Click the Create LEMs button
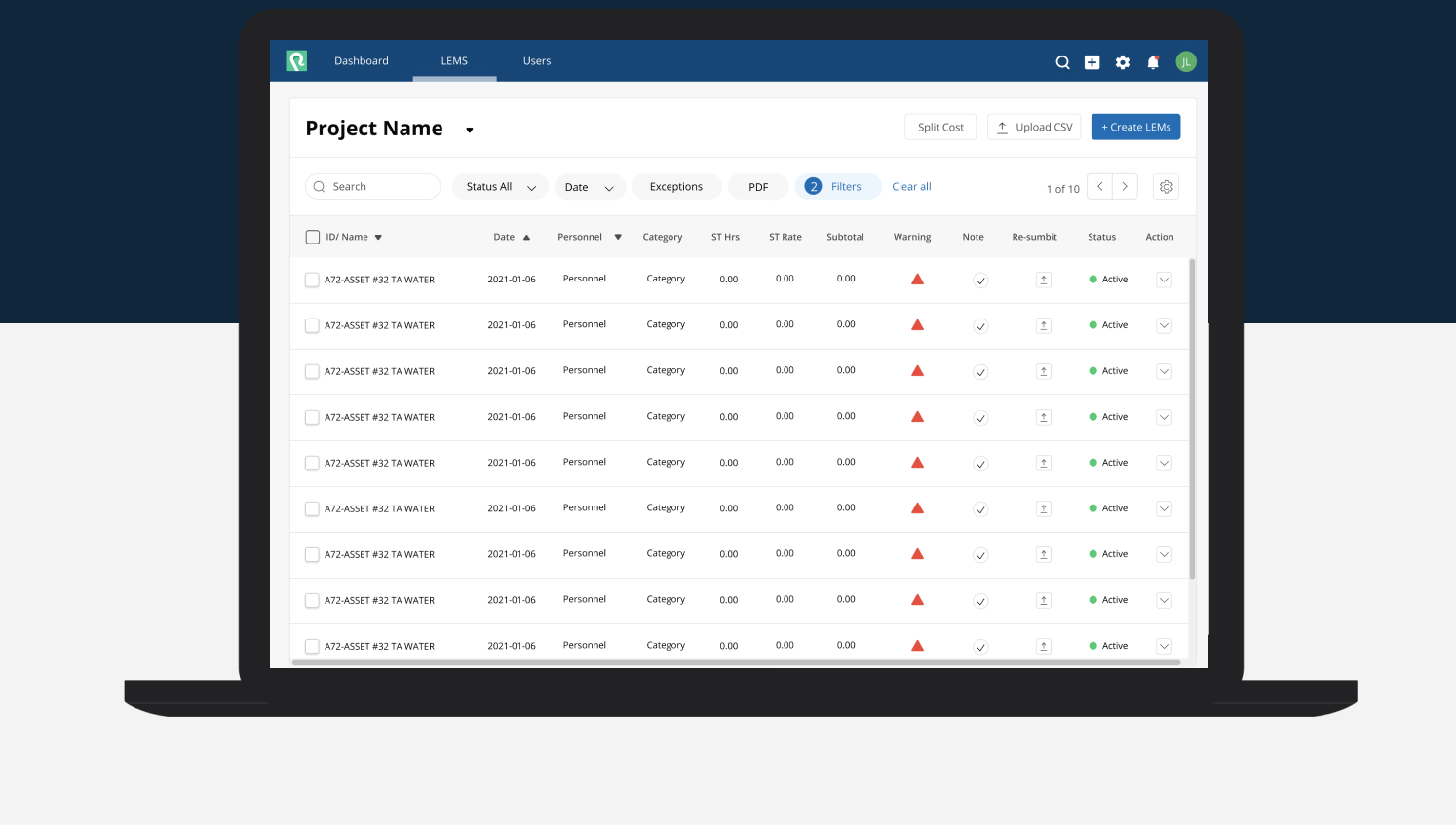Viewport: 1456px width, 825px height. click(1135, 127)
